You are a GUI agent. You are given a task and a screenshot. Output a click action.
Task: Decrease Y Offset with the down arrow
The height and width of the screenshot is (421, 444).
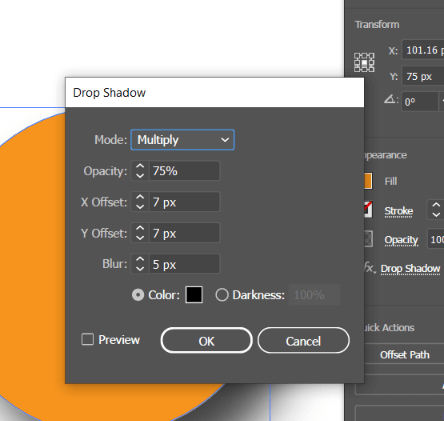[140, 238]
